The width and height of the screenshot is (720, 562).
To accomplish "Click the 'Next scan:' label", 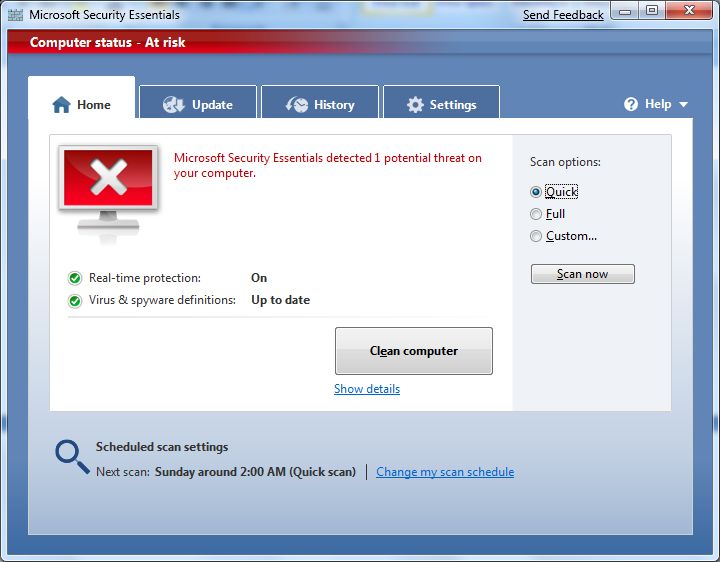I will [x=123, y=472].
